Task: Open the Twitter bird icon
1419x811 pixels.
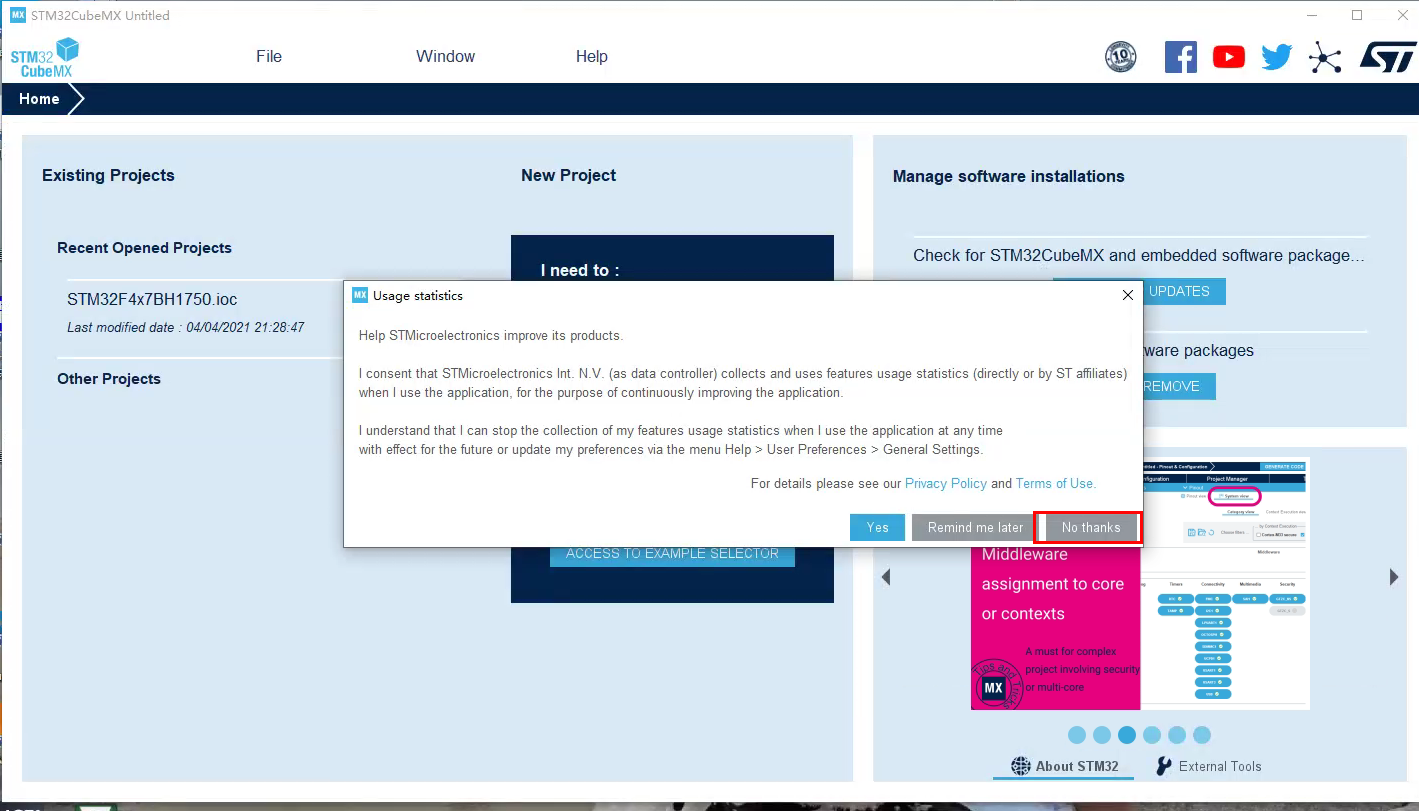Action: click(1276, 57)
